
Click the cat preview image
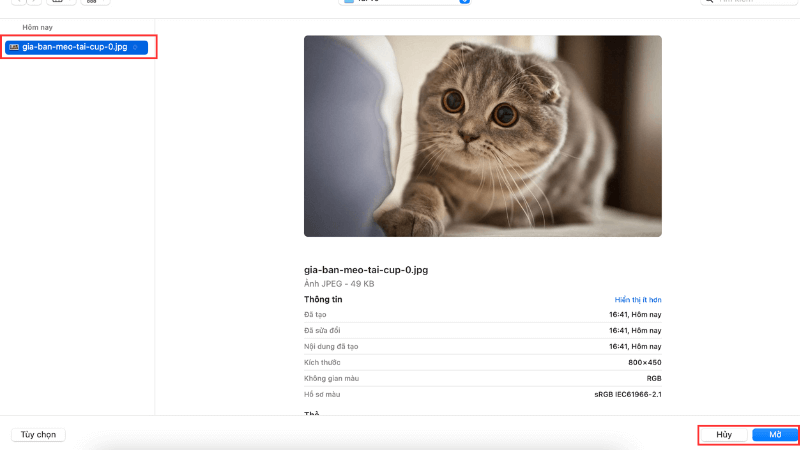tap(483, 136)
